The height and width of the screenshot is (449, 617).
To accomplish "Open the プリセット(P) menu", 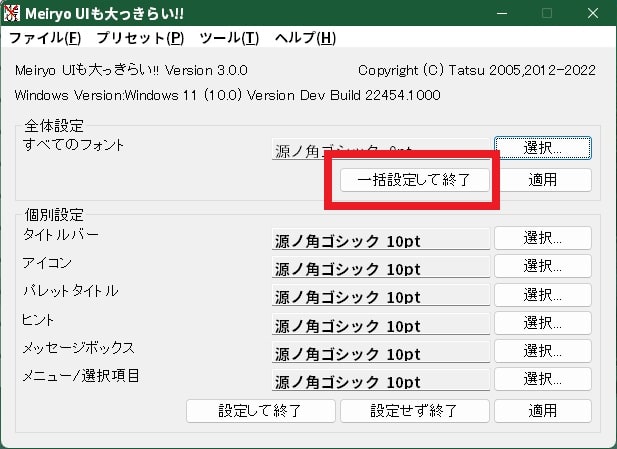I will [x=140, y=38].
